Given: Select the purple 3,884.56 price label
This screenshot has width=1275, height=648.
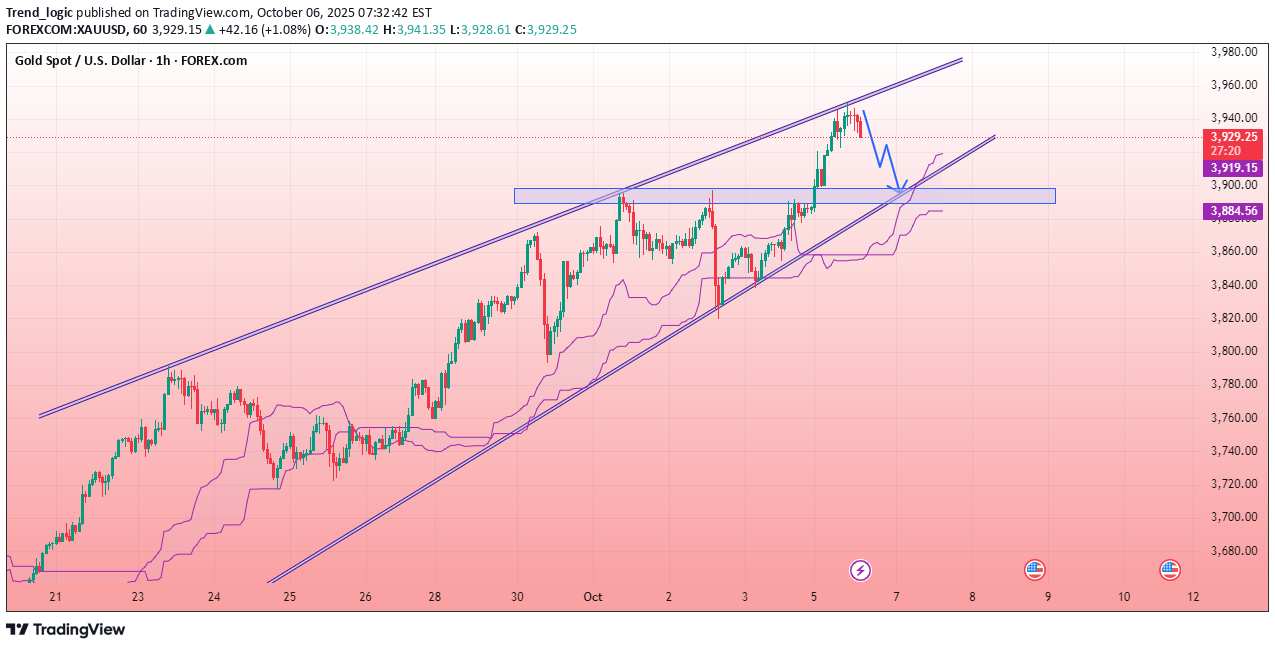Looking at the screenshot, I should pos(1234,211).
